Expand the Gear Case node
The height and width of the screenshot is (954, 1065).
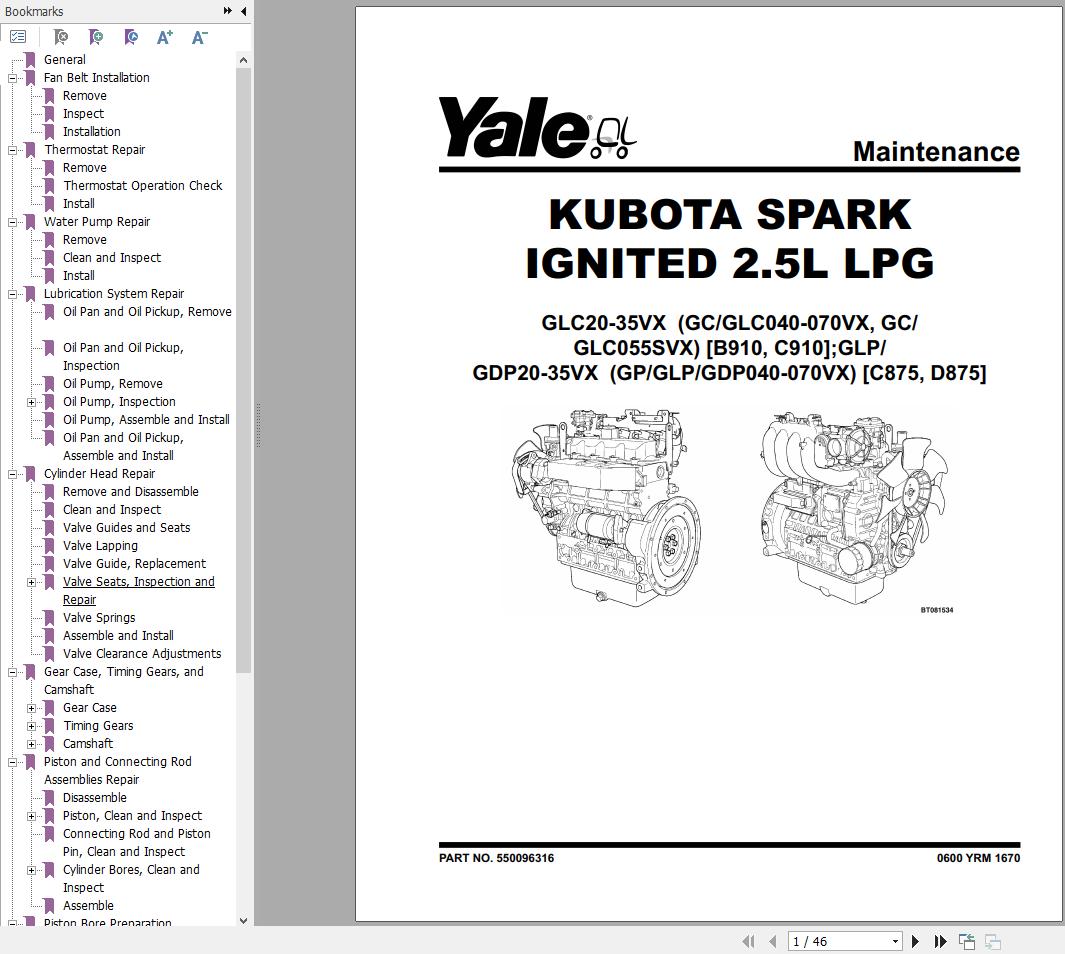coord(31,708)
